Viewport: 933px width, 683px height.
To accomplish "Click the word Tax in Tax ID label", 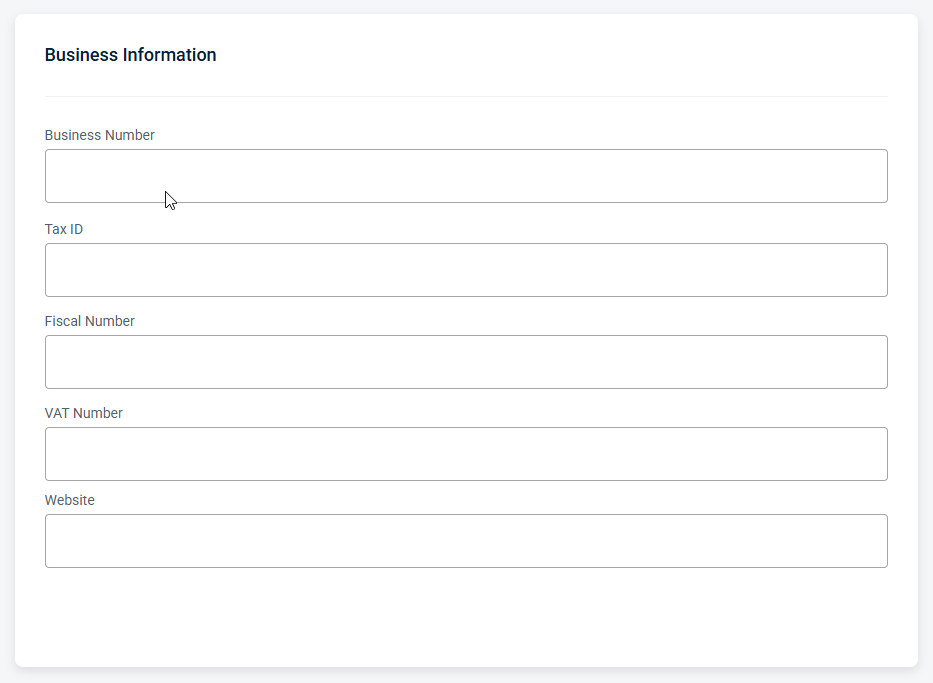I will [x=55, y=229].
